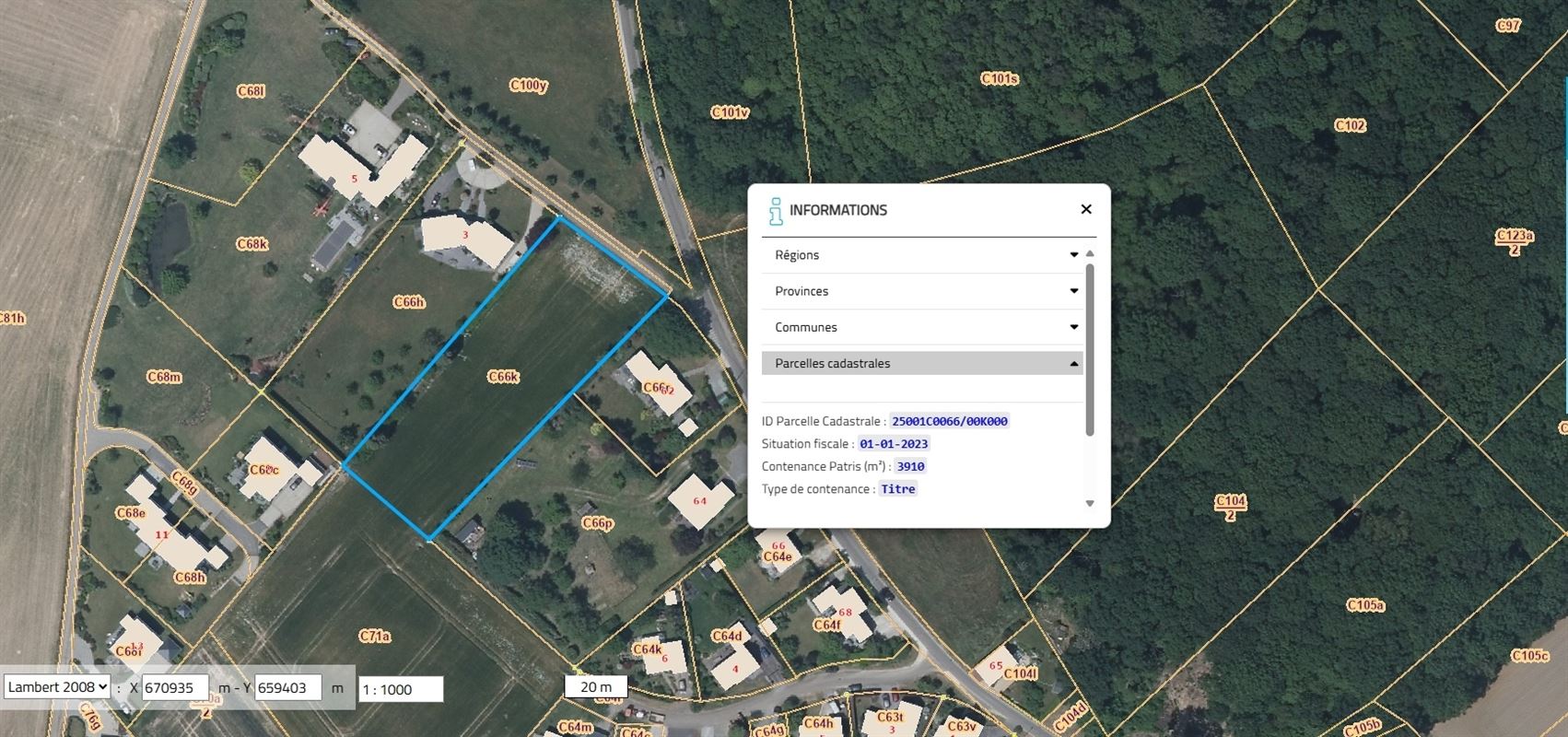Screen dimensions: 1568x737
Task: Open the Lambert 2008 coordinate system dropdown
Action: click(57, 687)
